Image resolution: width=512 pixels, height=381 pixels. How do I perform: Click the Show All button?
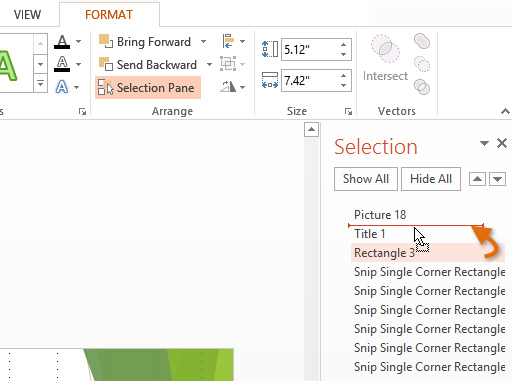[x=366, y=179]
